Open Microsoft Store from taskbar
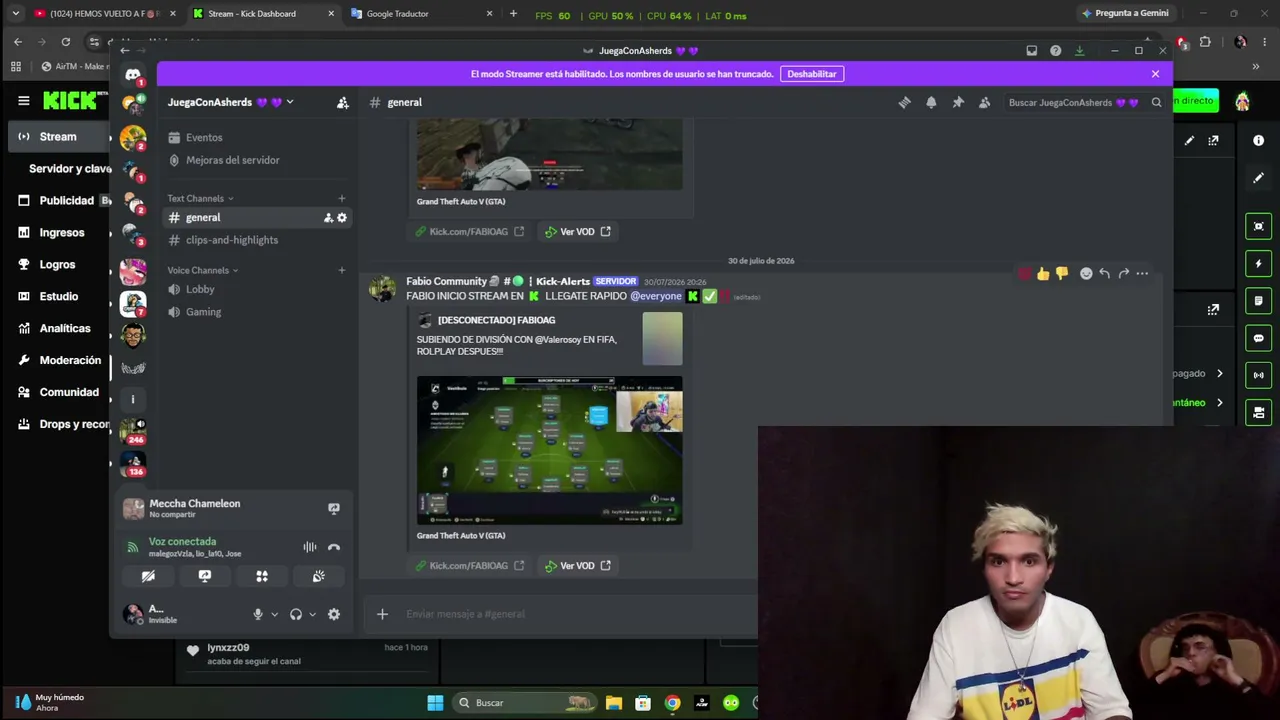The height and width of the screenshot is (720, 1280). coord(643,703)
